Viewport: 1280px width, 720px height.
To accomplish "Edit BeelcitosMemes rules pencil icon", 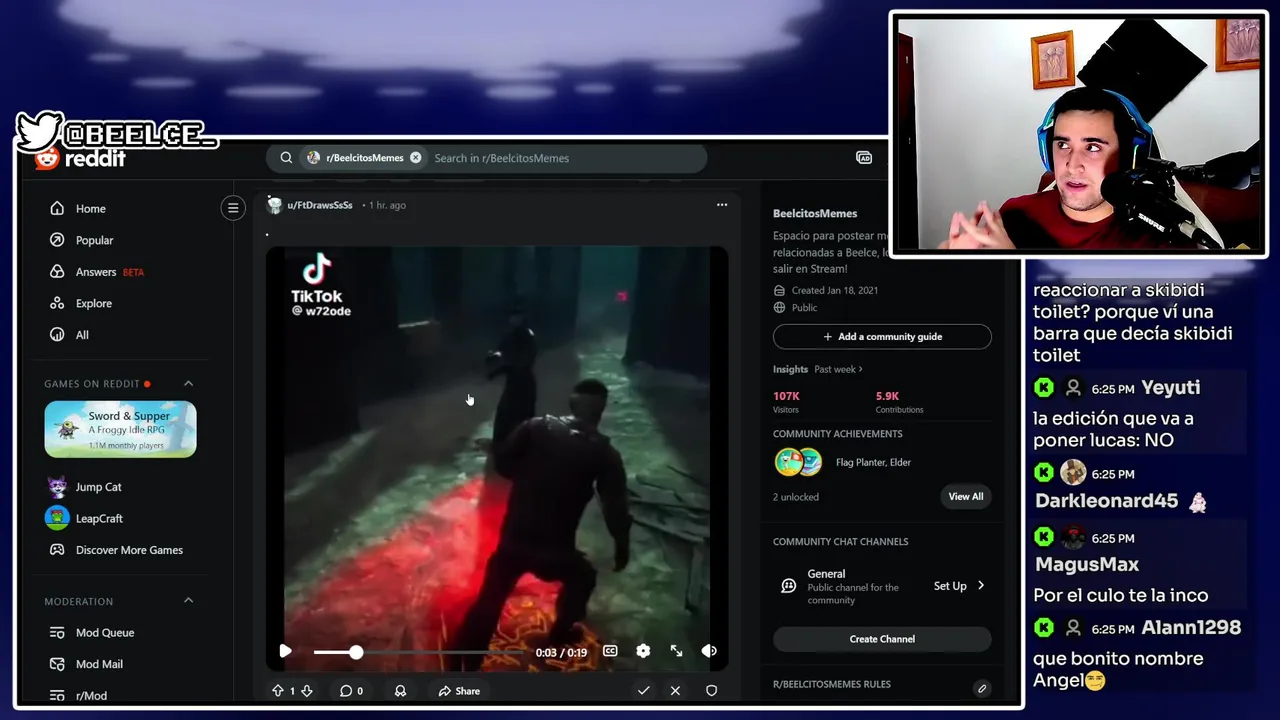I will 982,688.
